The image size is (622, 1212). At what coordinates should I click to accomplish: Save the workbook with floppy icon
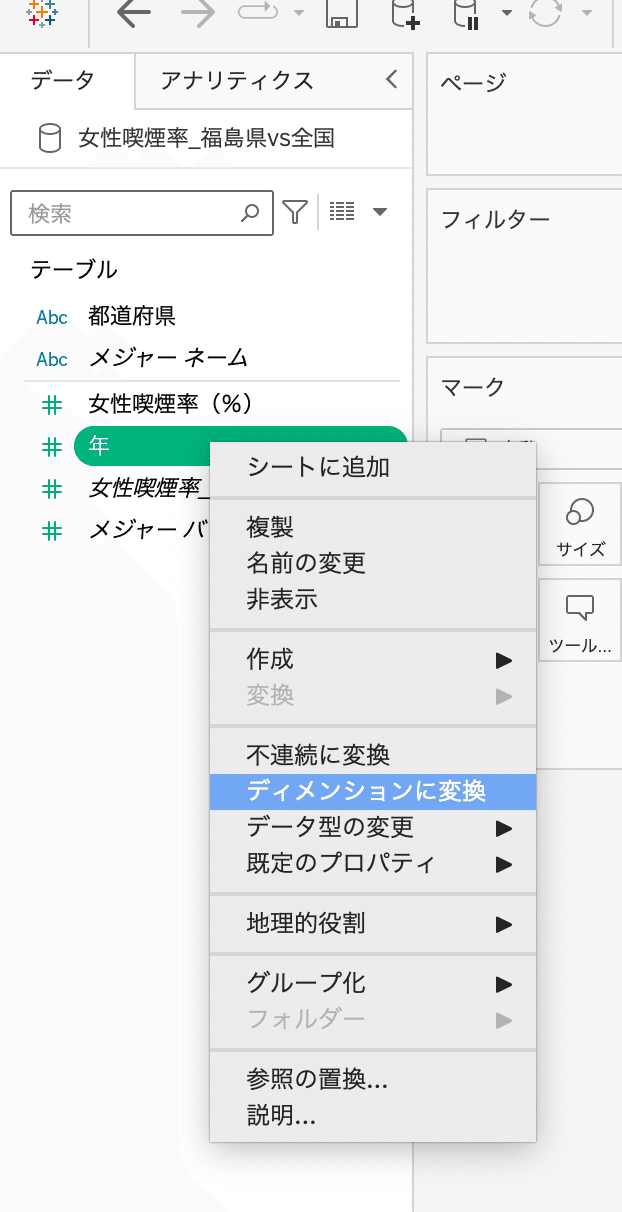[x=342, y=13]
